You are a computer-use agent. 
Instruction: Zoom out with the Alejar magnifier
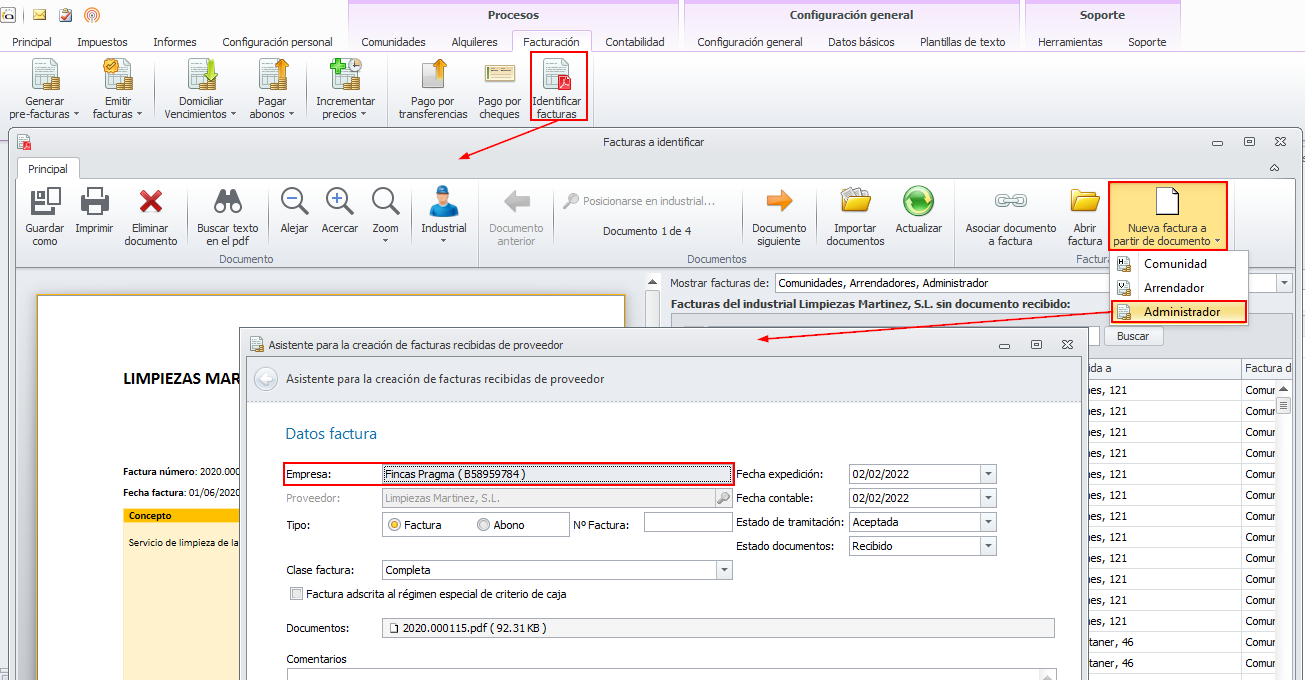(x=294, y=203)
